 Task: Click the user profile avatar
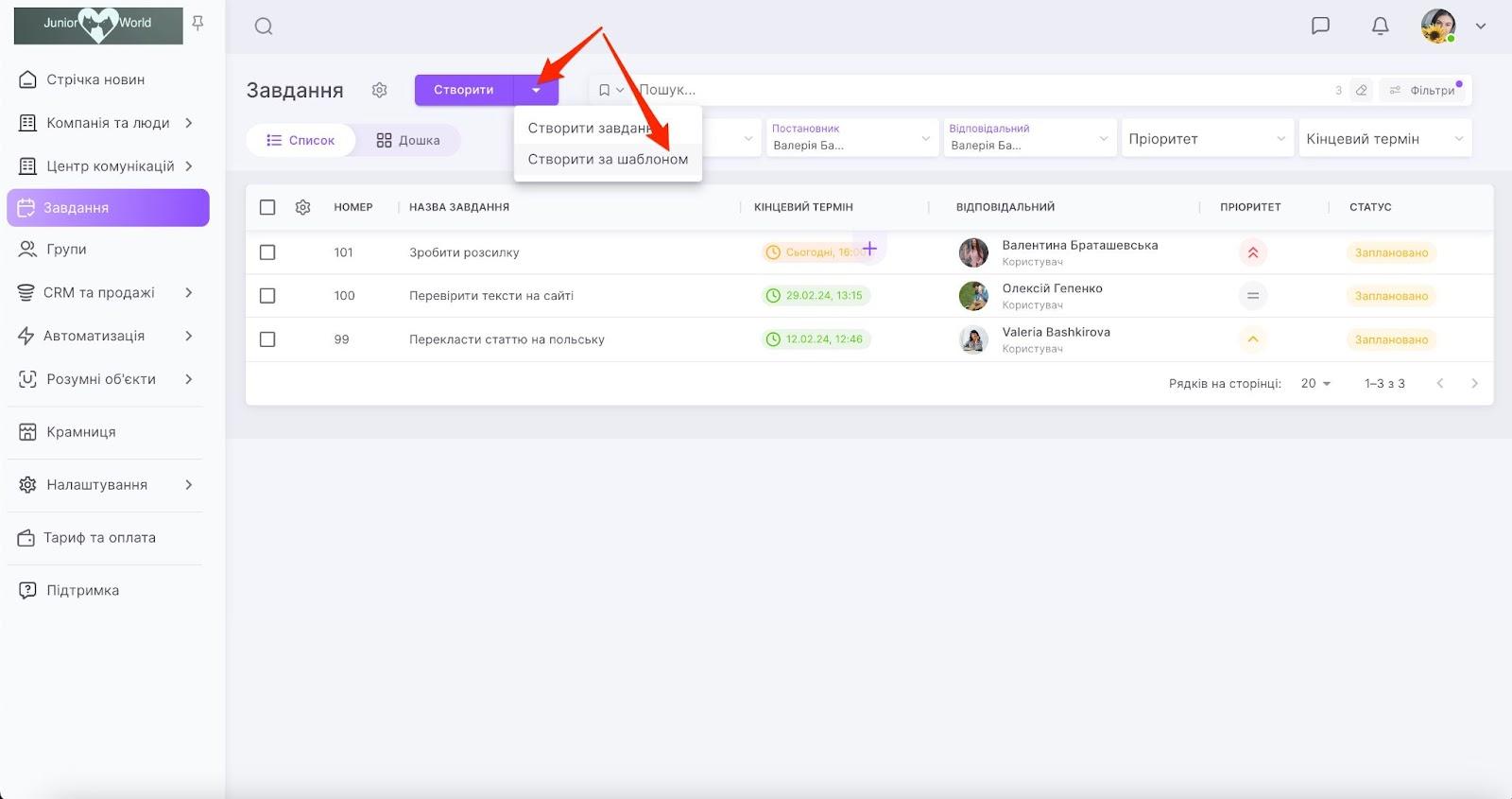(1437, 26)
